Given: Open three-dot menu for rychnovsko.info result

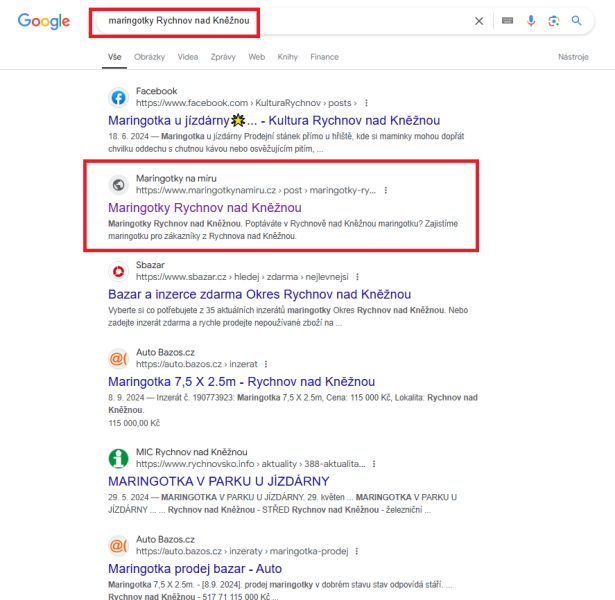Looking at the screenshot, I should pyautogui.click(x=374, y=464).
